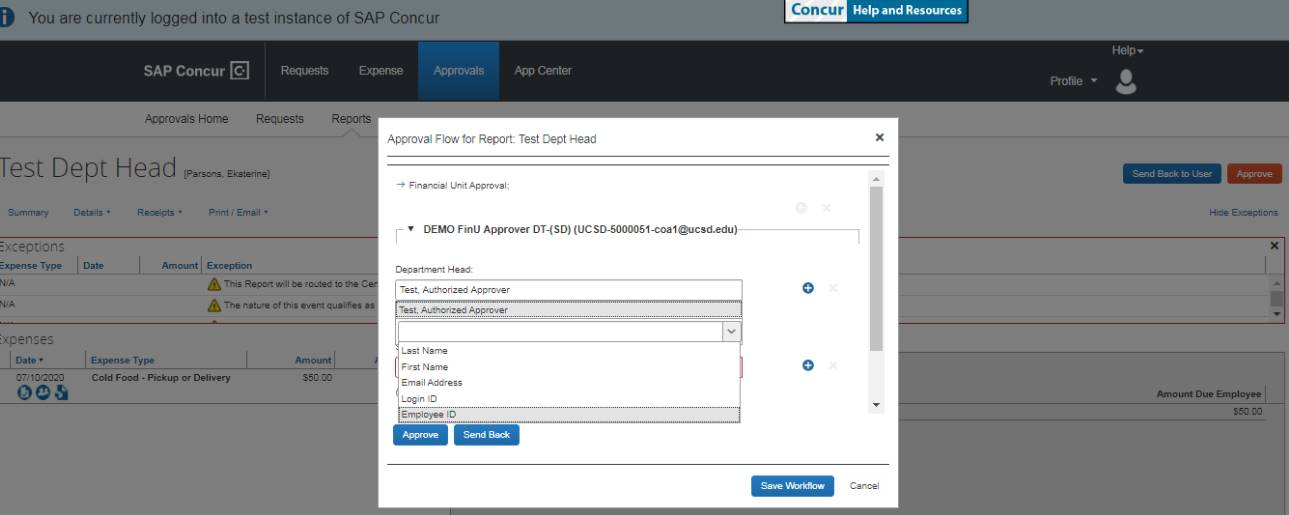Viewport: 1289px width, 515px height.
Task: Go to App Center
Action: pos(543,70)
